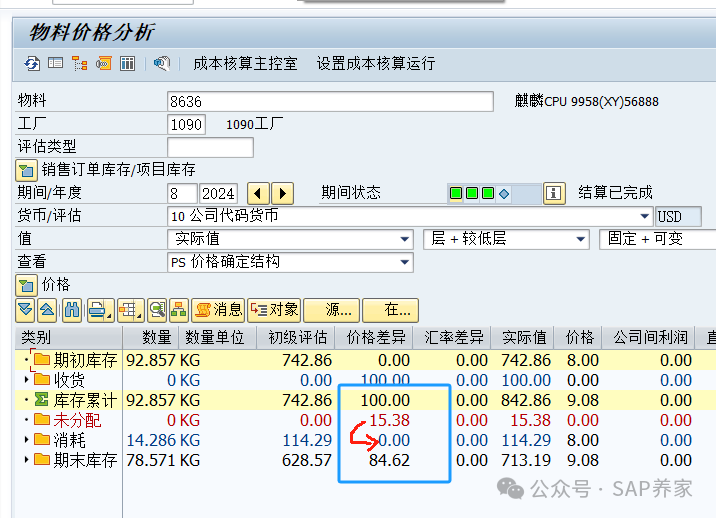Click the magnifier details icon in grid toolbar

tap(157, 310)
